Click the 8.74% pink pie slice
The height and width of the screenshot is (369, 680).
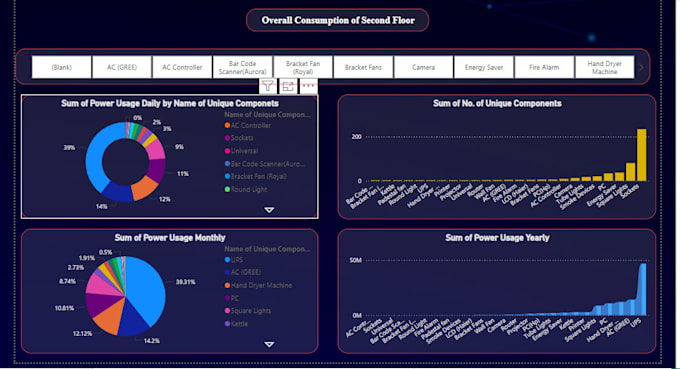pyautogui.click(x=102, y=285)
